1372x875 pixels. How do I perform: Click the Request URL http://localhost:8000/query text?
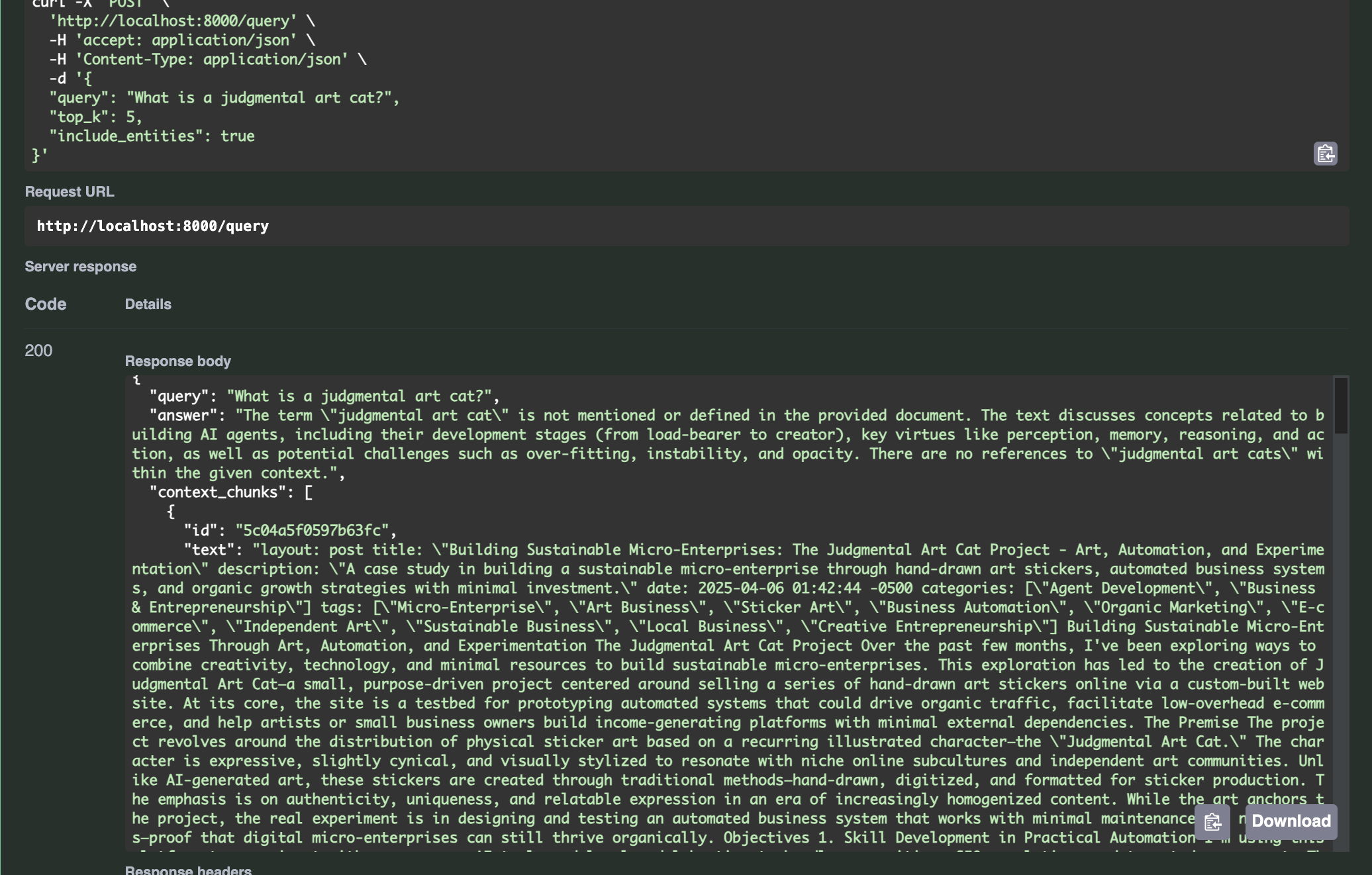153,226
